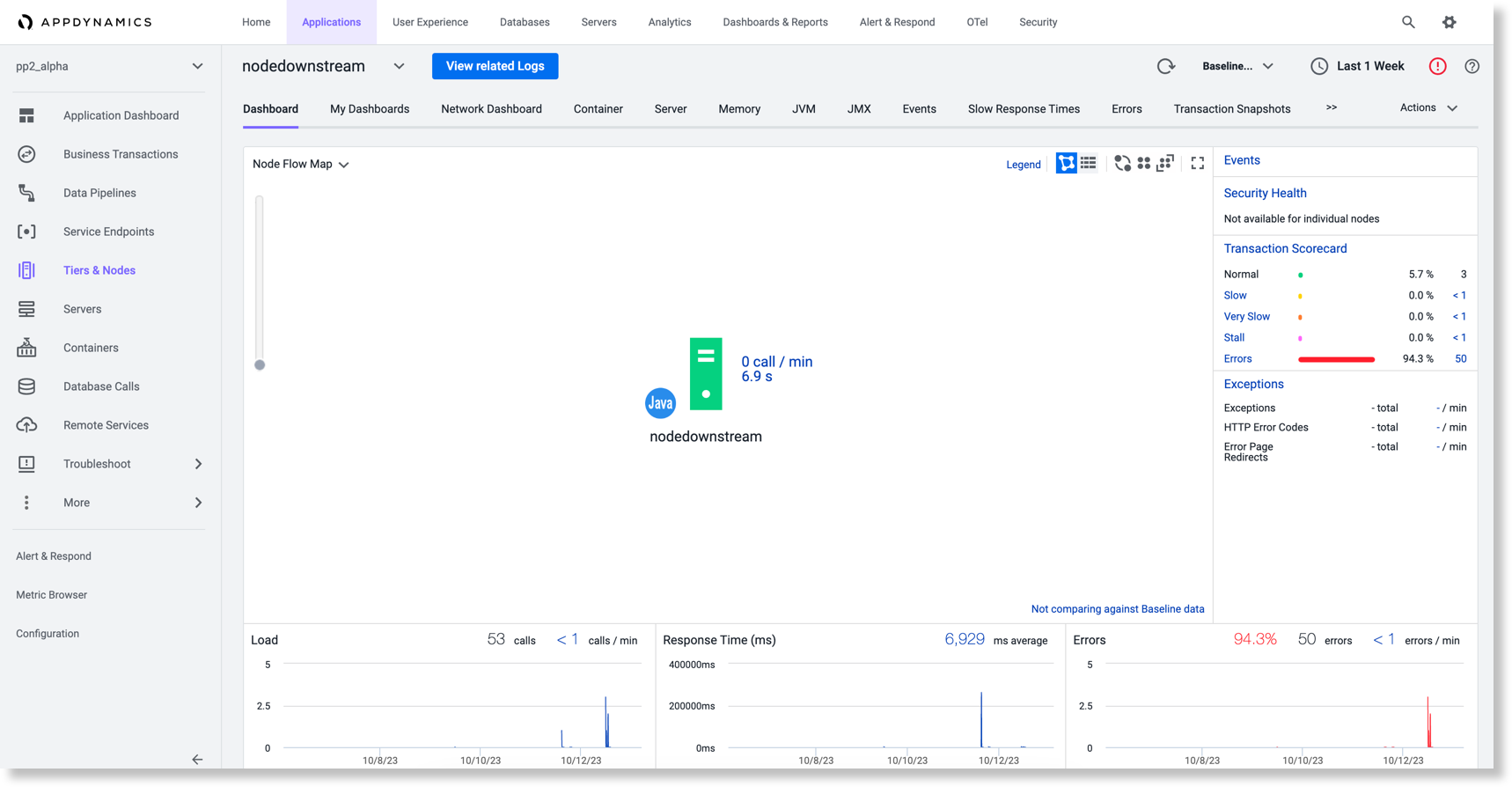Switch to the JVM tab
1512x787 pixels.
(804, 109)
